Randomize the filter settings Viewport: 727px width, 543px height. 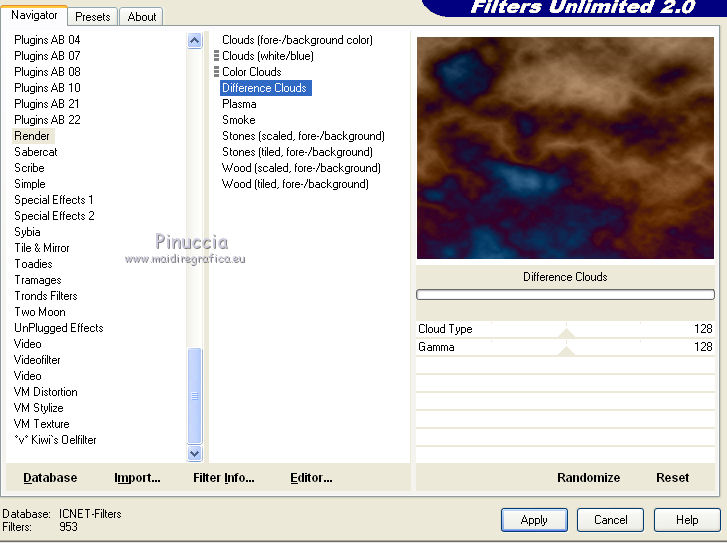588,478
